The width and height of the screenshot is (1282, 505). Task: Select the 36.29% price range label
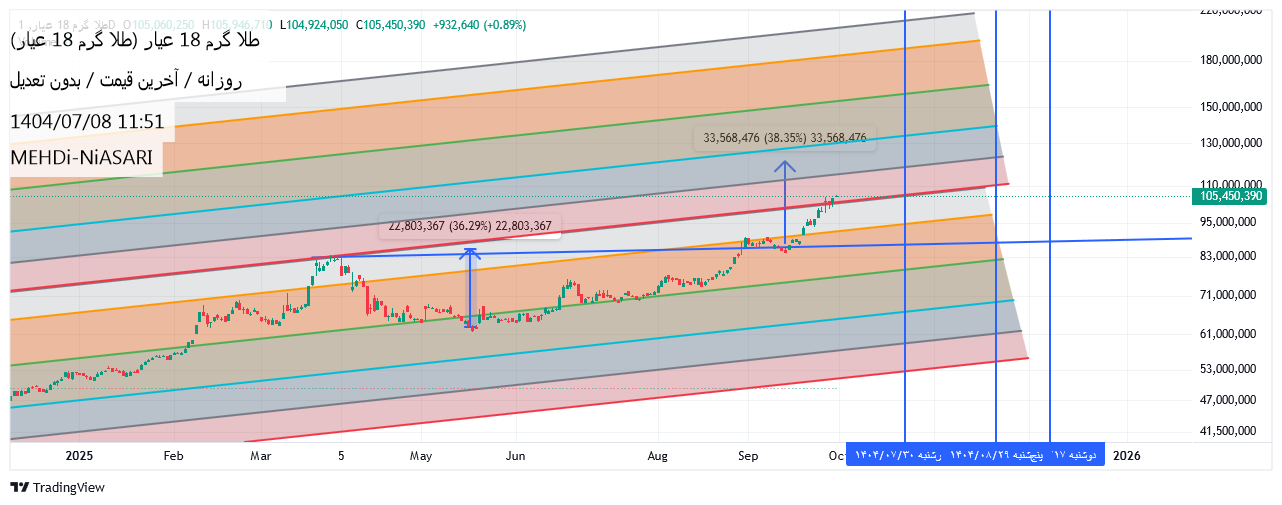tap(470, 226)
